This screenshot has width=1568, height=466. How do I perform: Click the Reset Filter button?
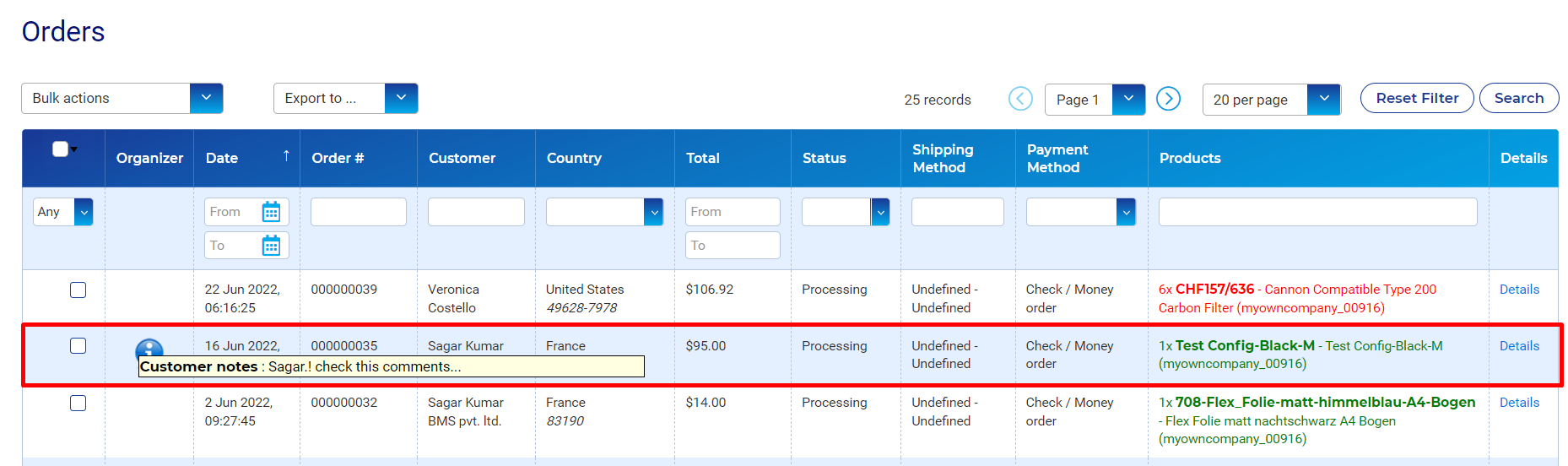click(x=1417, y=98)
